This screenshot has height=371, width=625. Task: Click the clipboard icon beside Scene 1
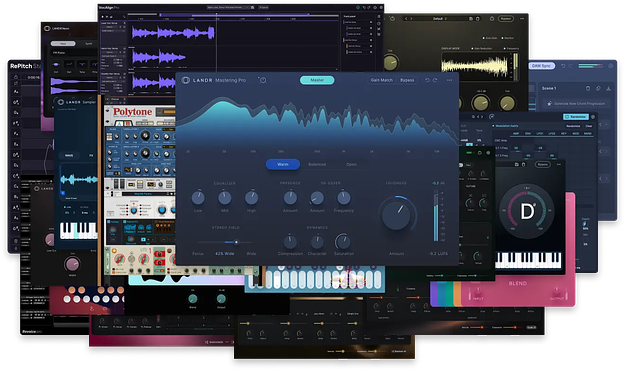tap(588, 88)
